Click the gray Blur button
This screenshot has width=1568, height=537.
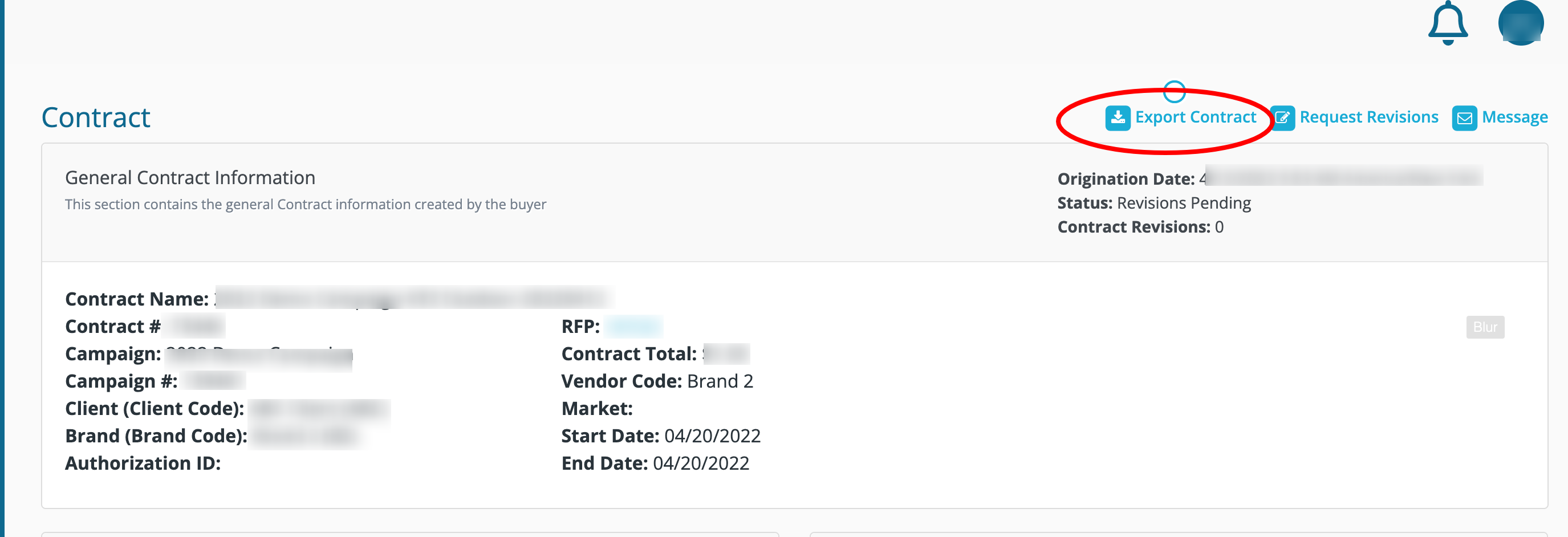point(1485,327)
